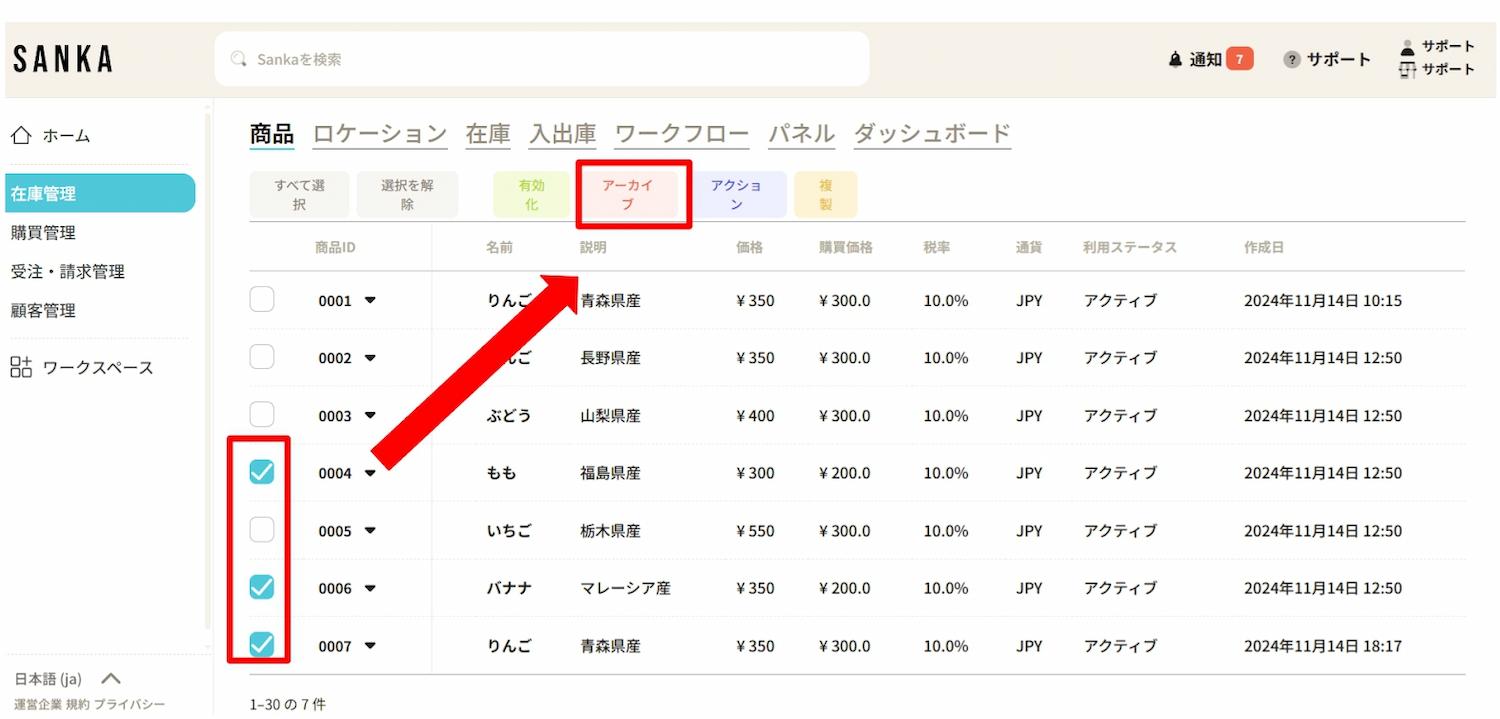The height and width of the screenshot is (719, 1500).
Task: Expand dropdown arrow for product 0003
Action: 370,415
